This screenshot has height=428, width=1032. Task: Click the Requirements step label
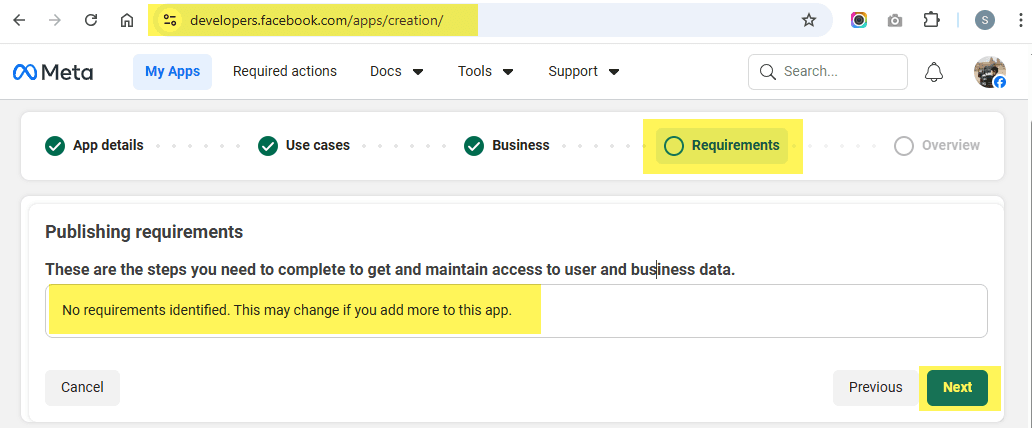coord(735,146)
